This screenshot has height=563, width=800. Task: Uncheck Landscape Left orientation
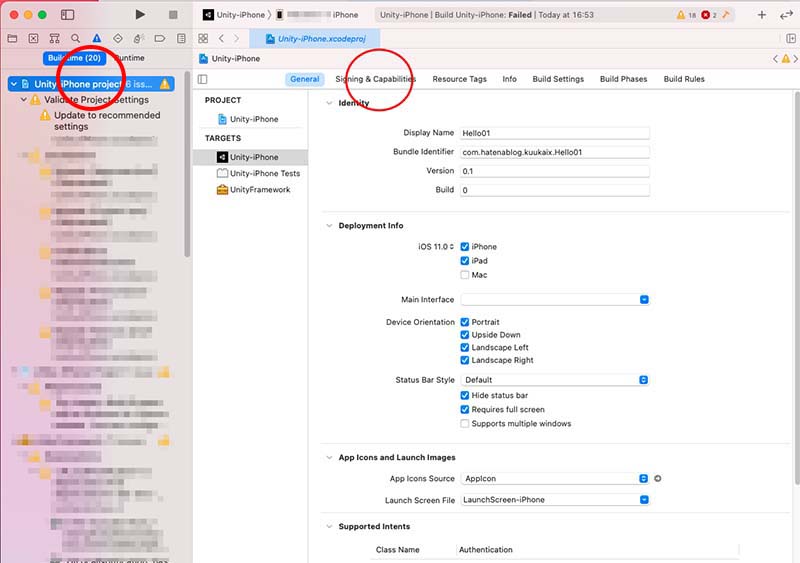(x=464, y=348)
